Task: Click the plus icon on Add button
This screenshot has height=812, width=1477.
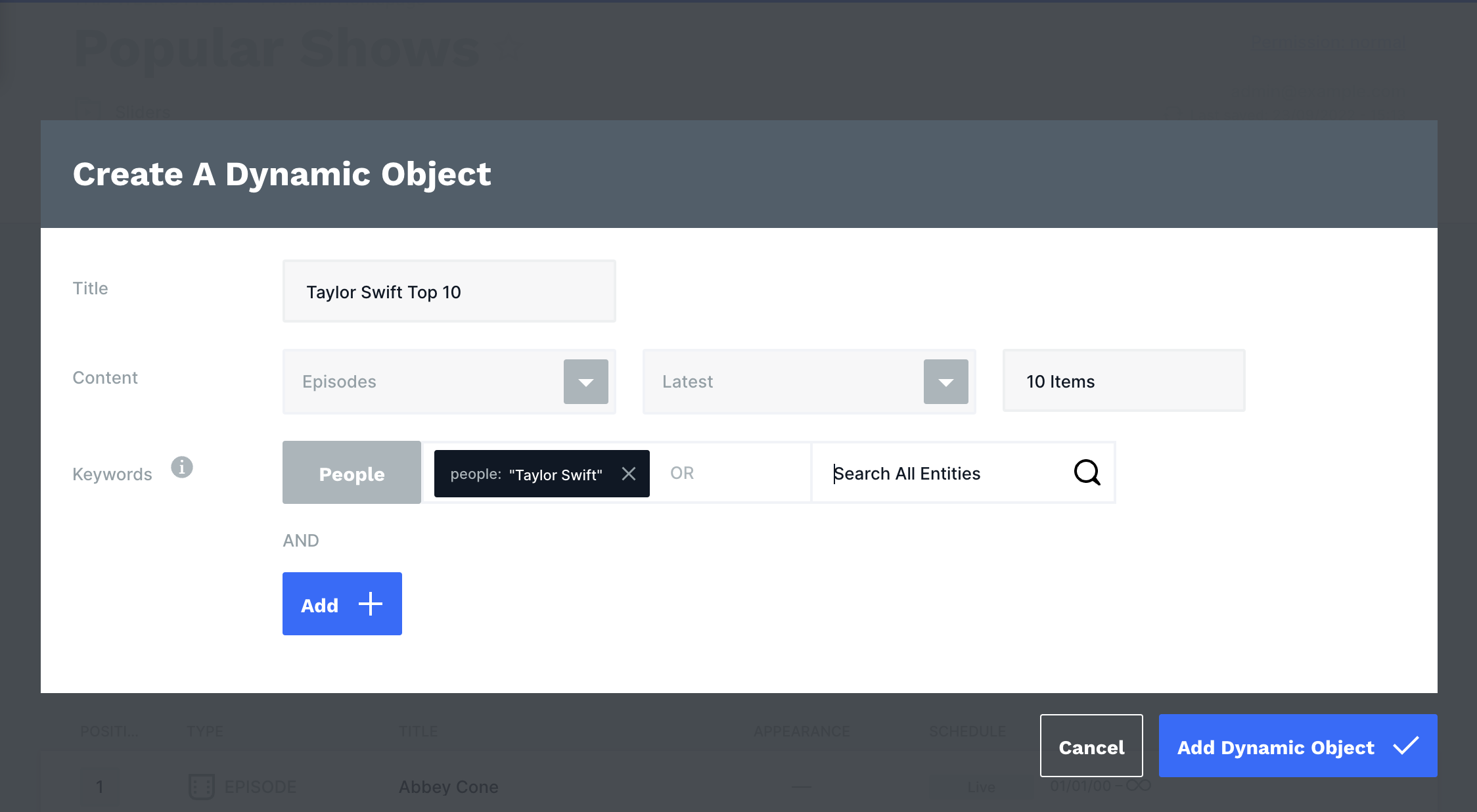Action: [371, 604]
